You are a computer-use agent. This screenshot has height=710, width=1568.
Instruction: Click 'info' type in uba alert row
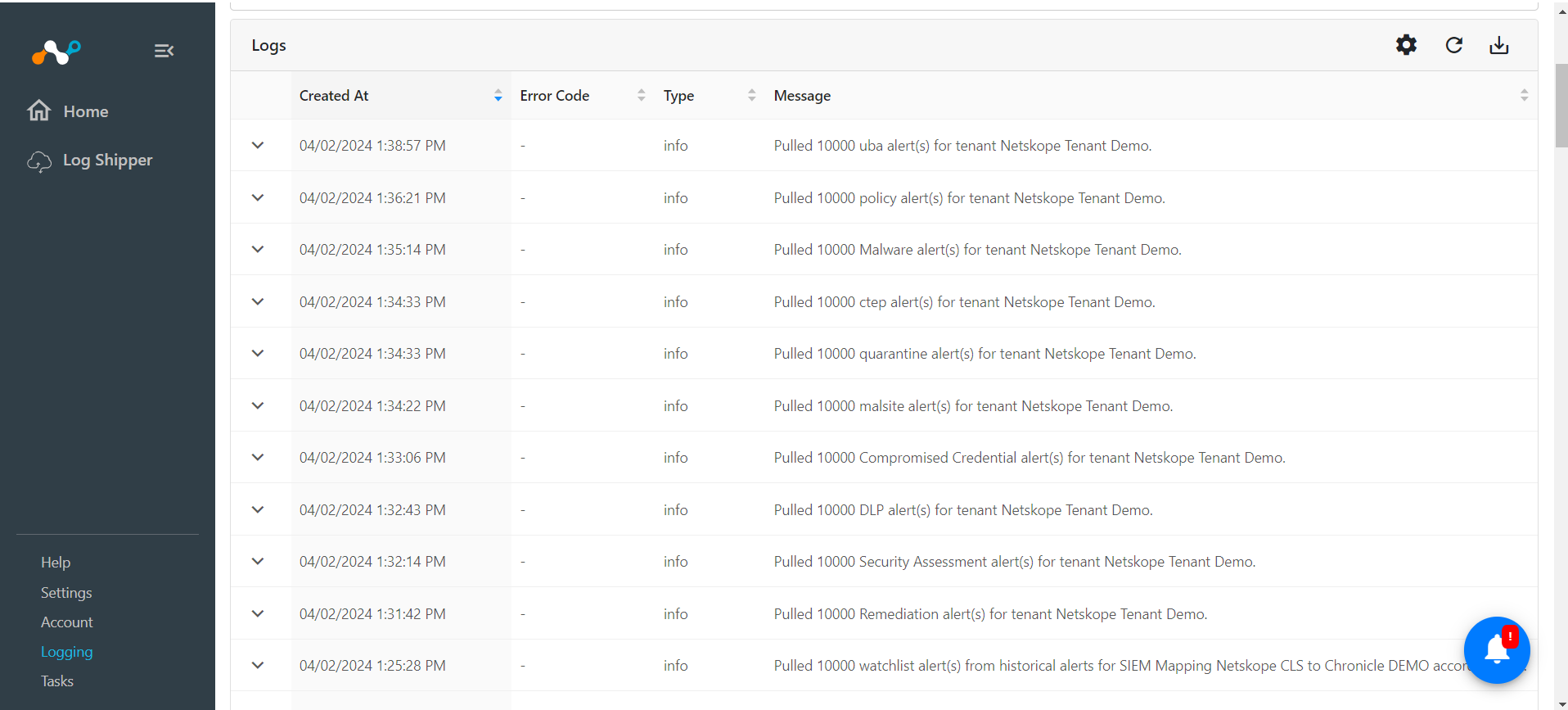click(x=675, y=146)
